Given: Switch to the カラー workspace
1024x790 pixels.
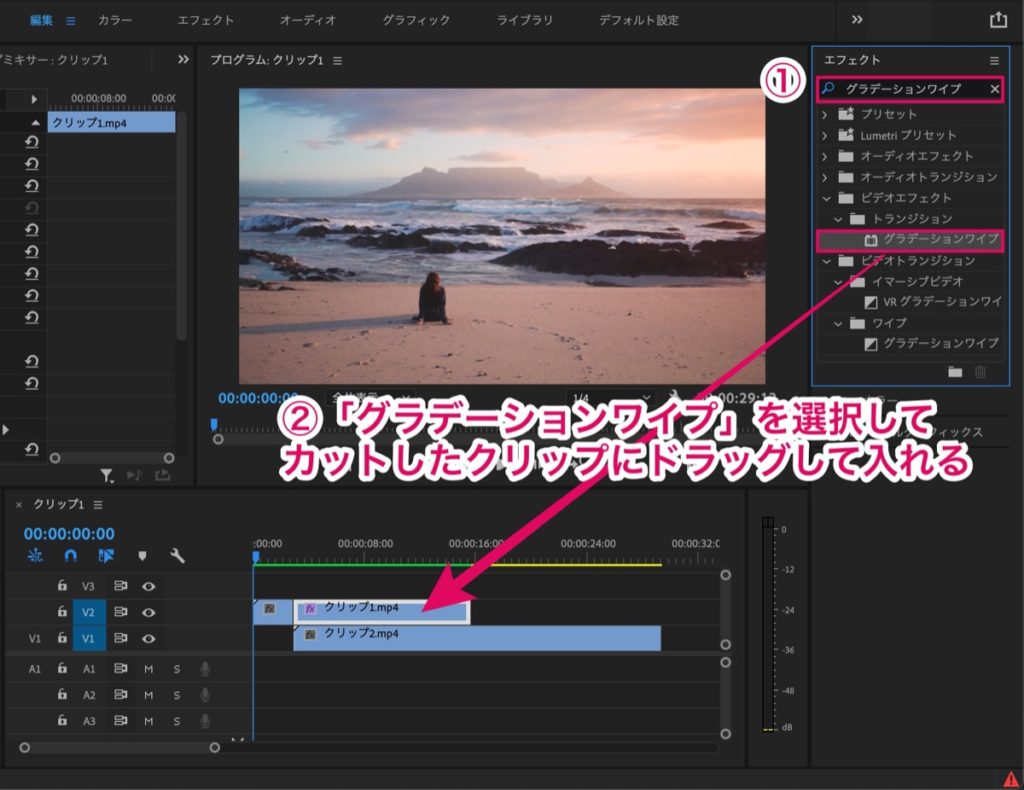Looking at the screenshot, I should (x=115, y=20).
